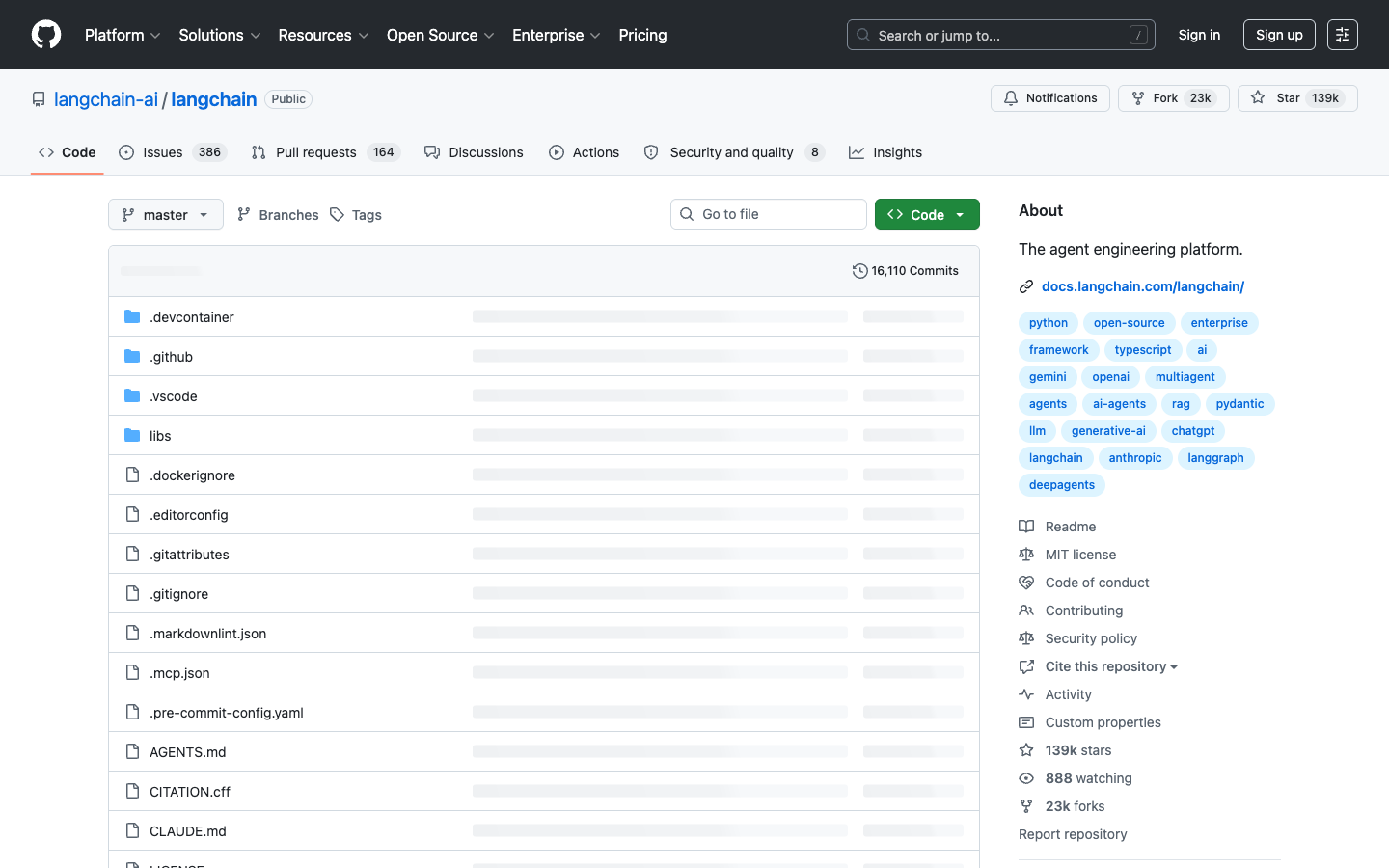This screenshot has height=868, width=1389.
Task: Focus the Search or jump to box
Action: [1001, 35]
